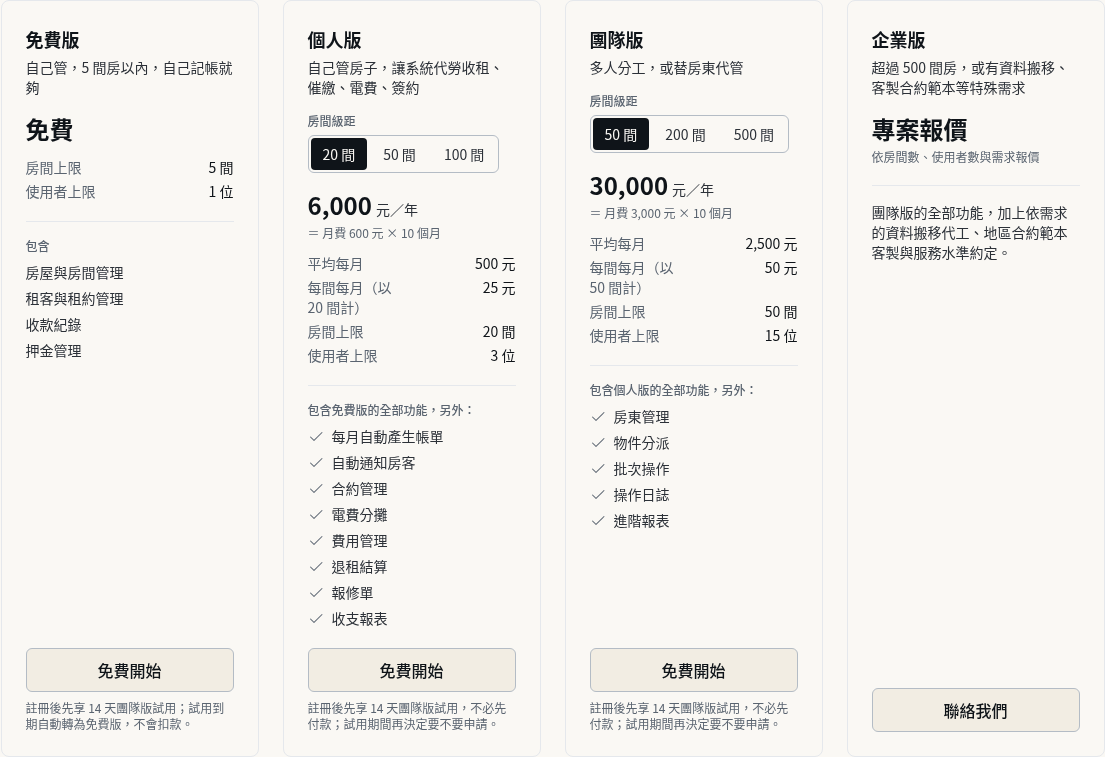Viewport: 1105px width, 757px height.
Task: Select 50 間 tier in 團隊版
Action: (621, 135)
